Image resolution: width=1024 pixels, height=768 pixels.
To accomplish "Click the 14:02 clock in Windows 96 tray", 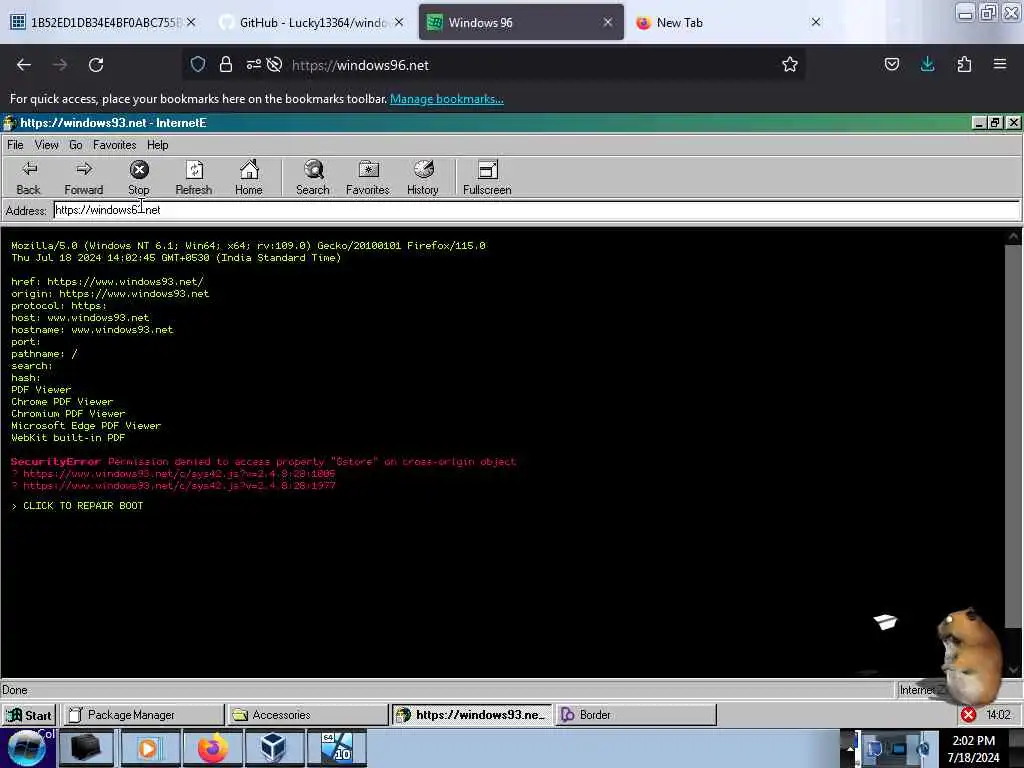I will 998,715.
